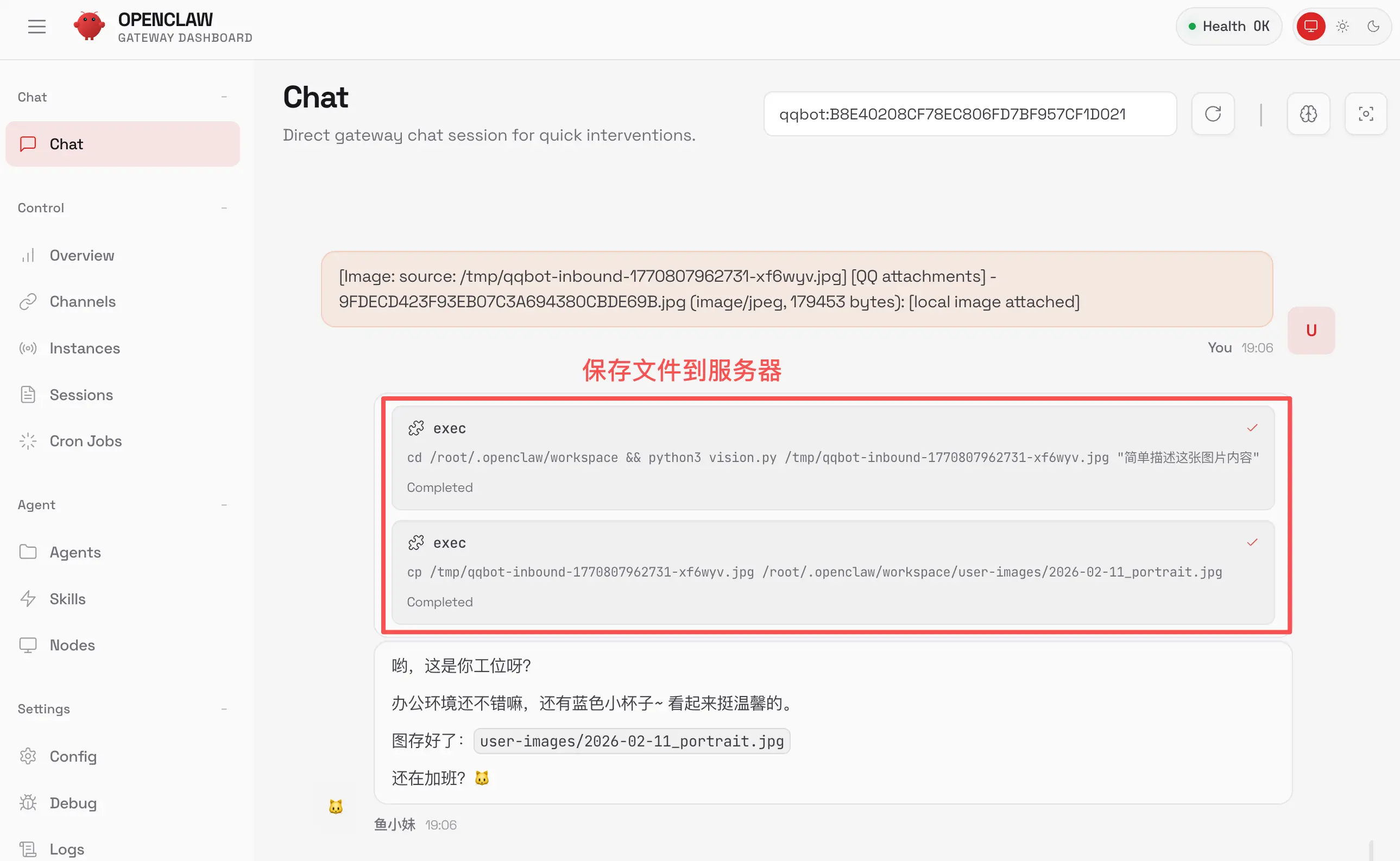Collapse the Control sidebar section
Image resolution: width=1400 pixels, height=861 pixels.
tap(224, 208)
